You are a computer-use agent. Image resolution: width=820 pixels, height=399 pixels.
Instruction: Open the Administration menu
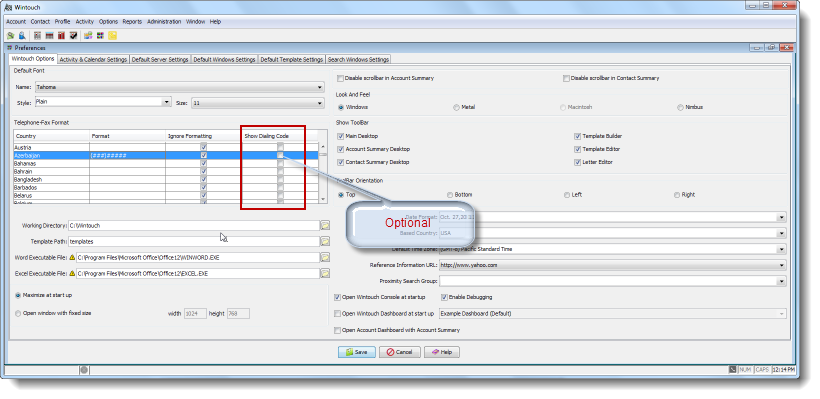click(164, 21)
